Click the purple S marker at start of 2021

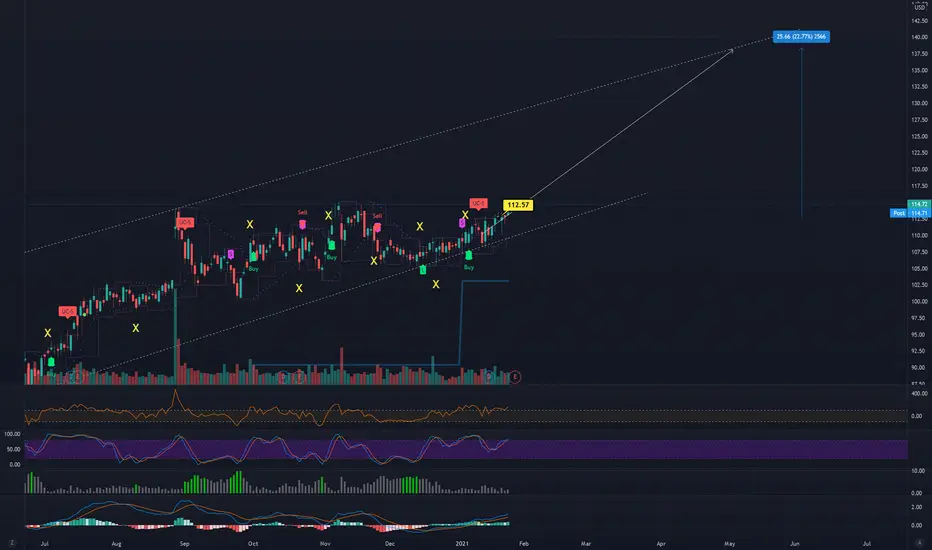click(462, 223)
